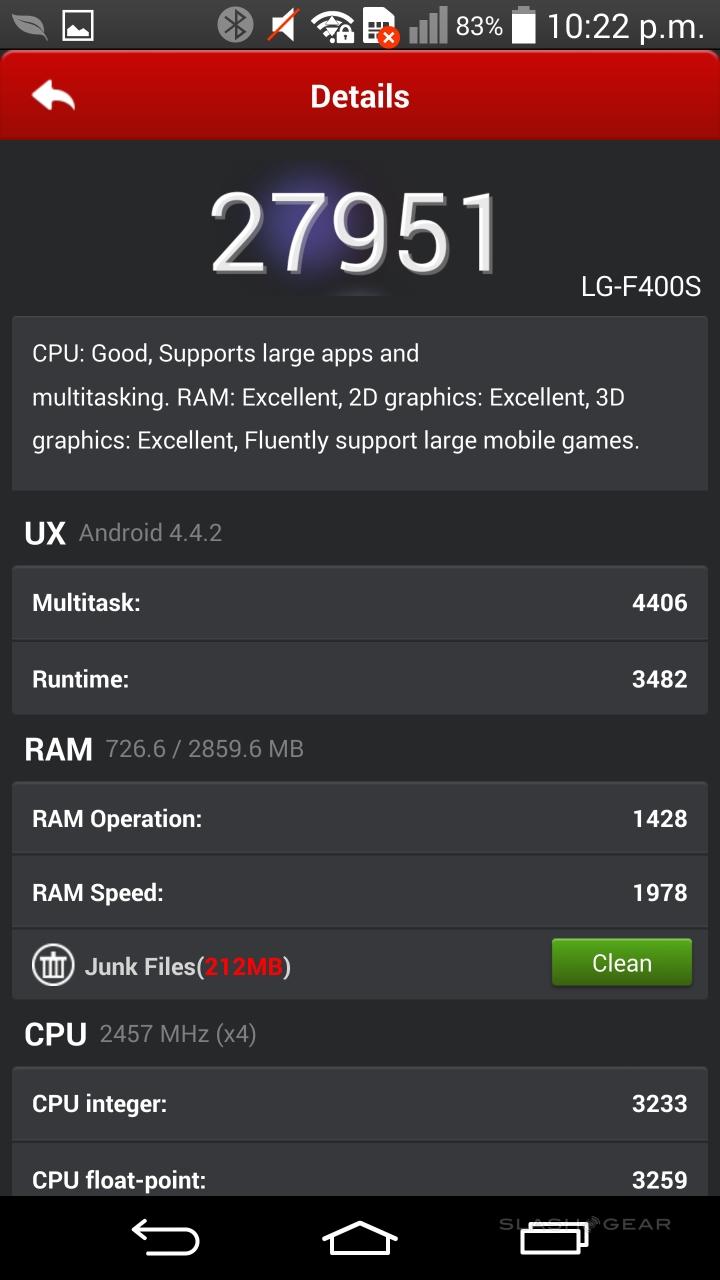720x1280 pixels.
Task: Tap the RAM Speed row
Action: (360, 892)
